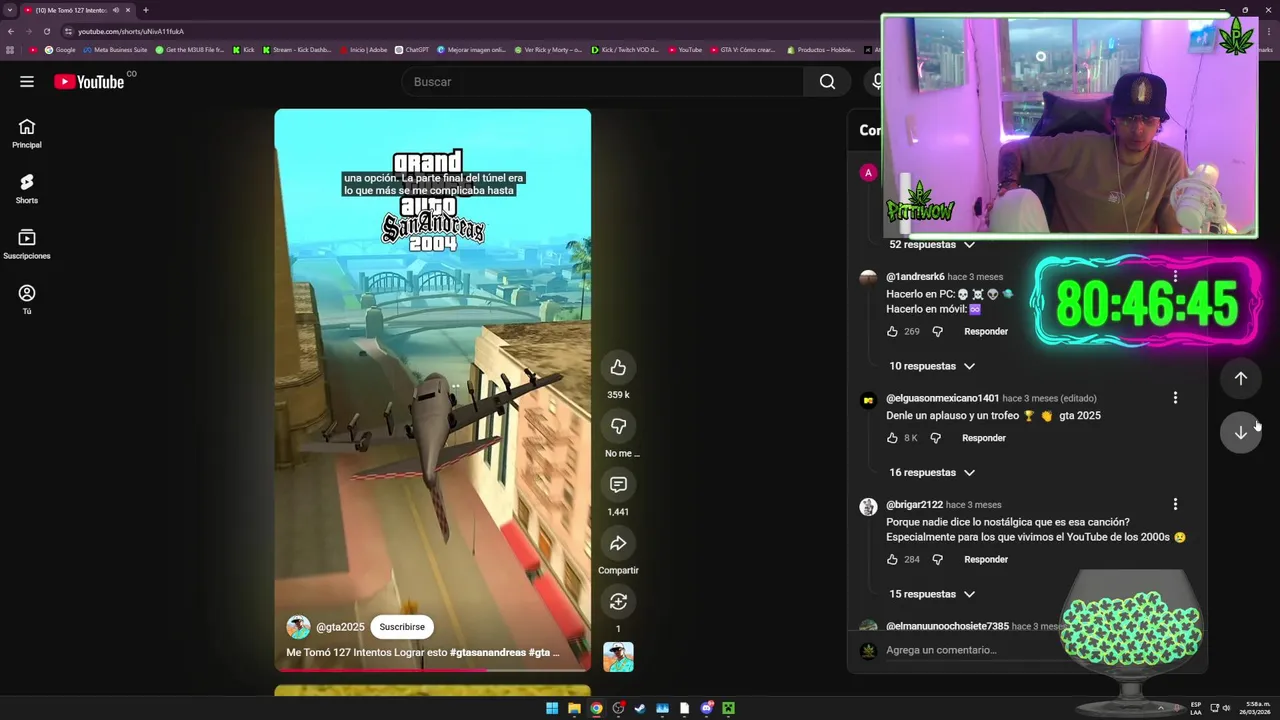Screen dimensions: 1280x720
Task: Open the Tú profile section
Action: click(27, 300)
